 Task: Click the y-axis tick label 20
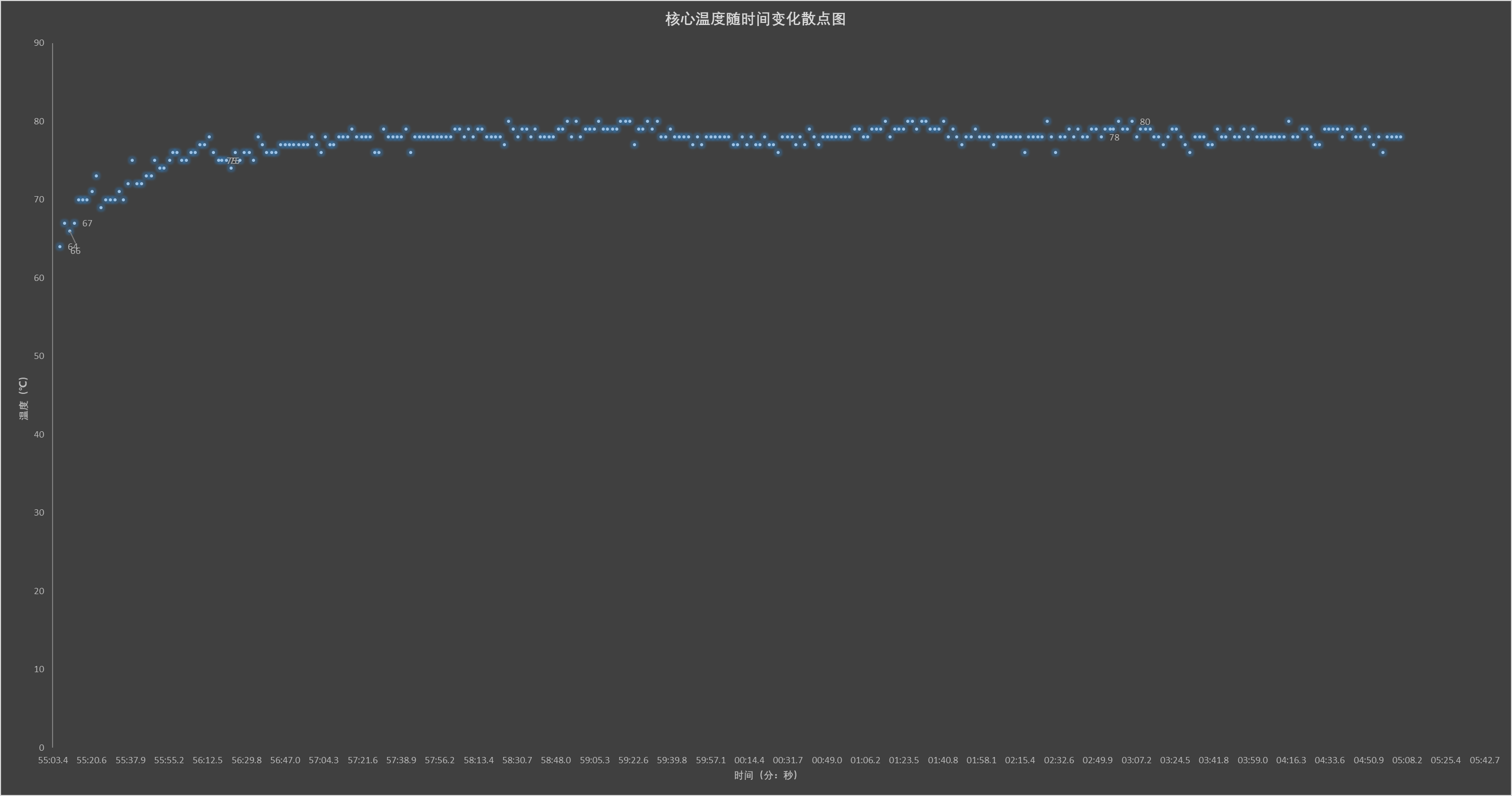click(39, 590)
